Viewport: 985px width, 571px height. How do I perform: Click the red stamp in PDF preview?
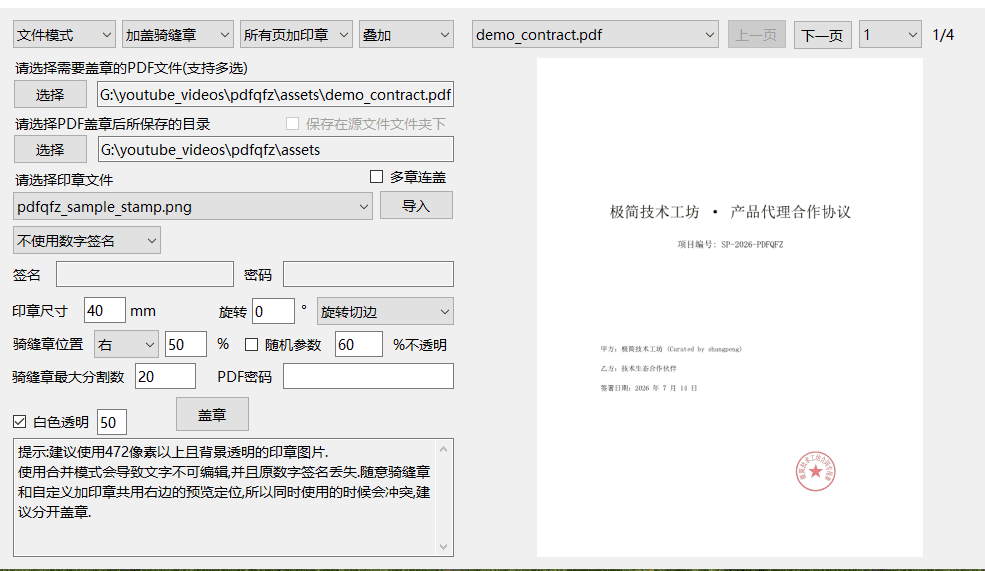[815, 470]
